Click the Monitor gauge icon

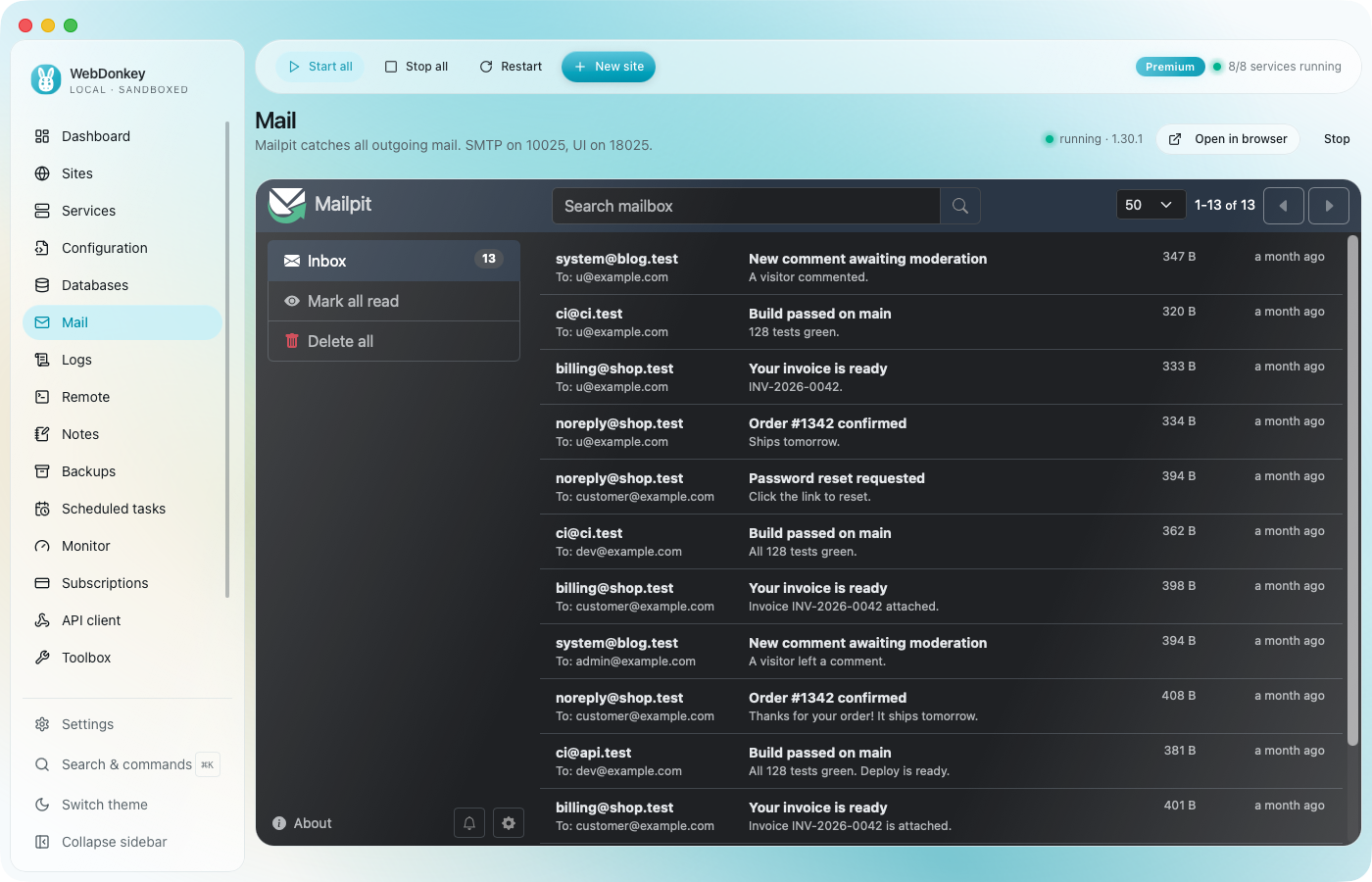tap(42, 546)
